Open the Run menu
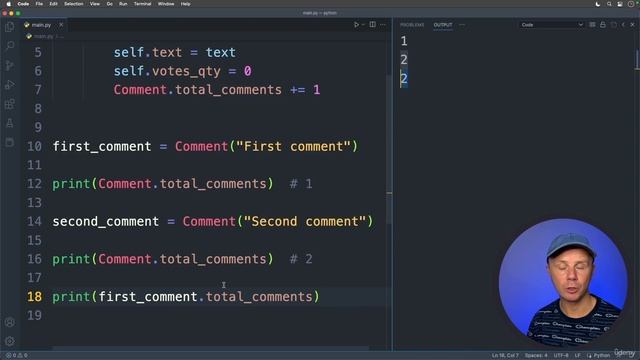640x360 pixels. 123,4
